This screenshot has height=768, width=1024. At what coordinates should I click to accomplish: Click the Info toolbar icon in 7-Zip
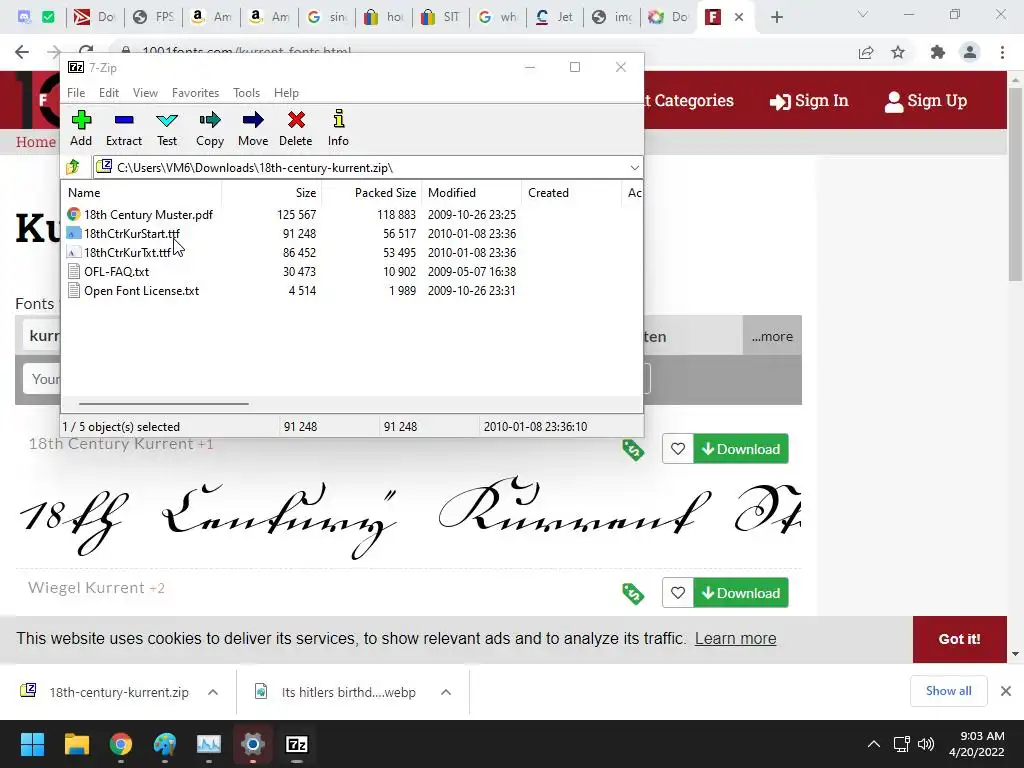pos(338,128)
